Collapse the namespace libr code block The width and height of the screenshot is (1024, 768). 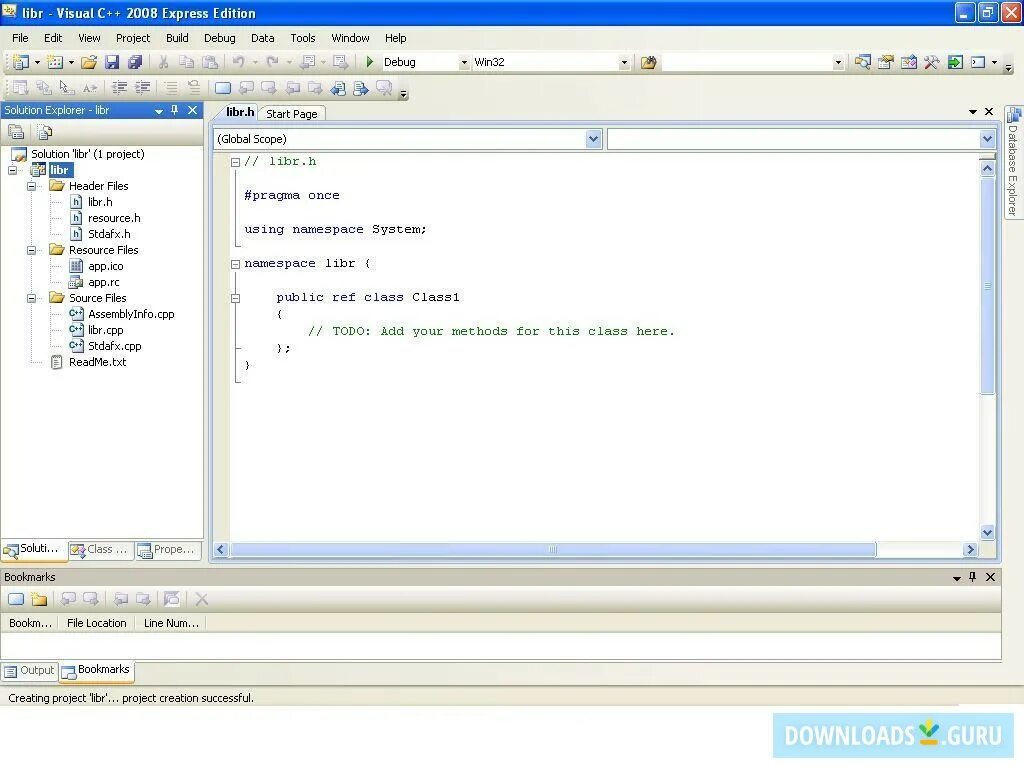coord(236,264)
